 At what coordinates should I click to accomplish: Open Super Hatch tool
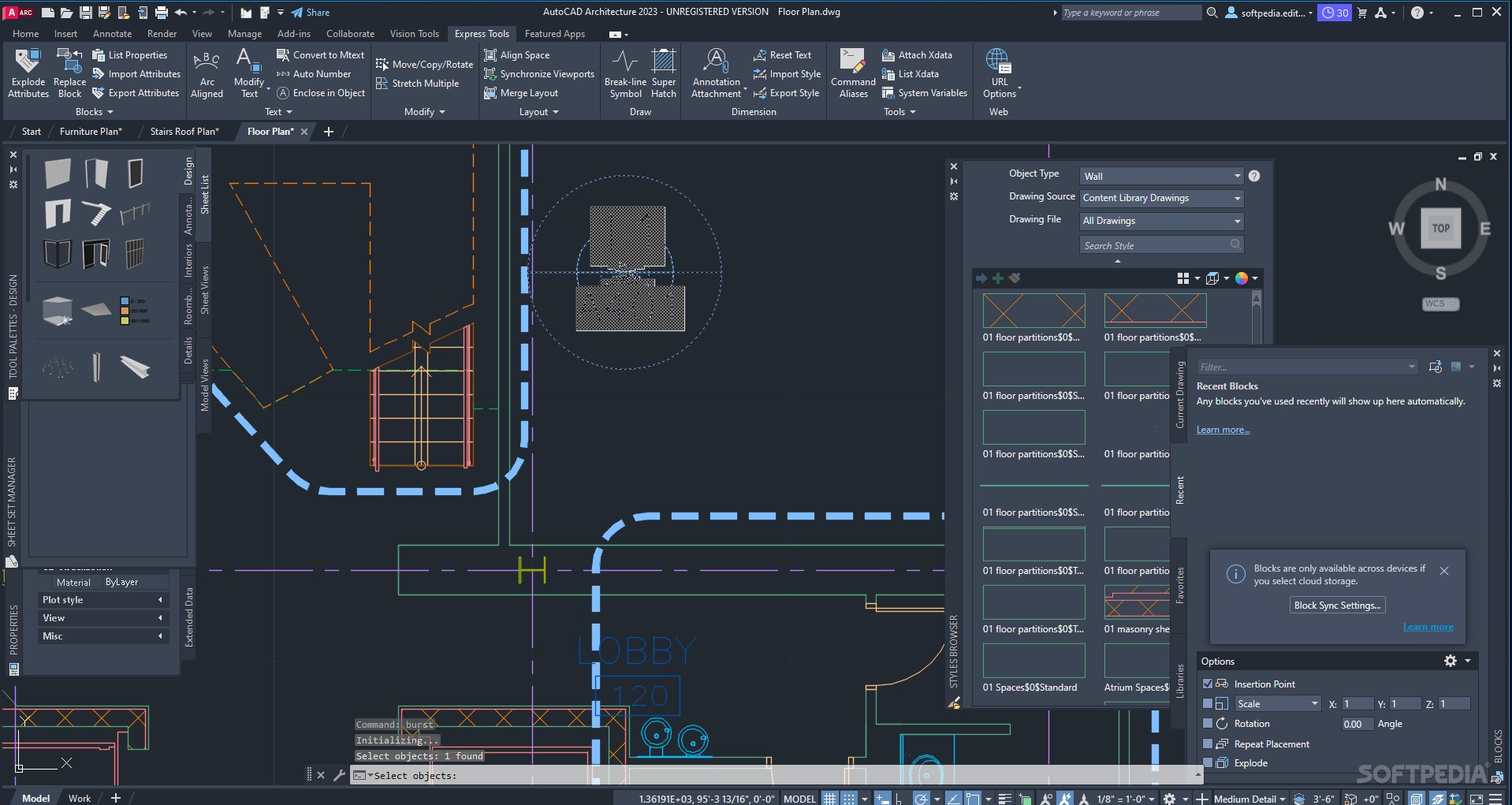664,73
